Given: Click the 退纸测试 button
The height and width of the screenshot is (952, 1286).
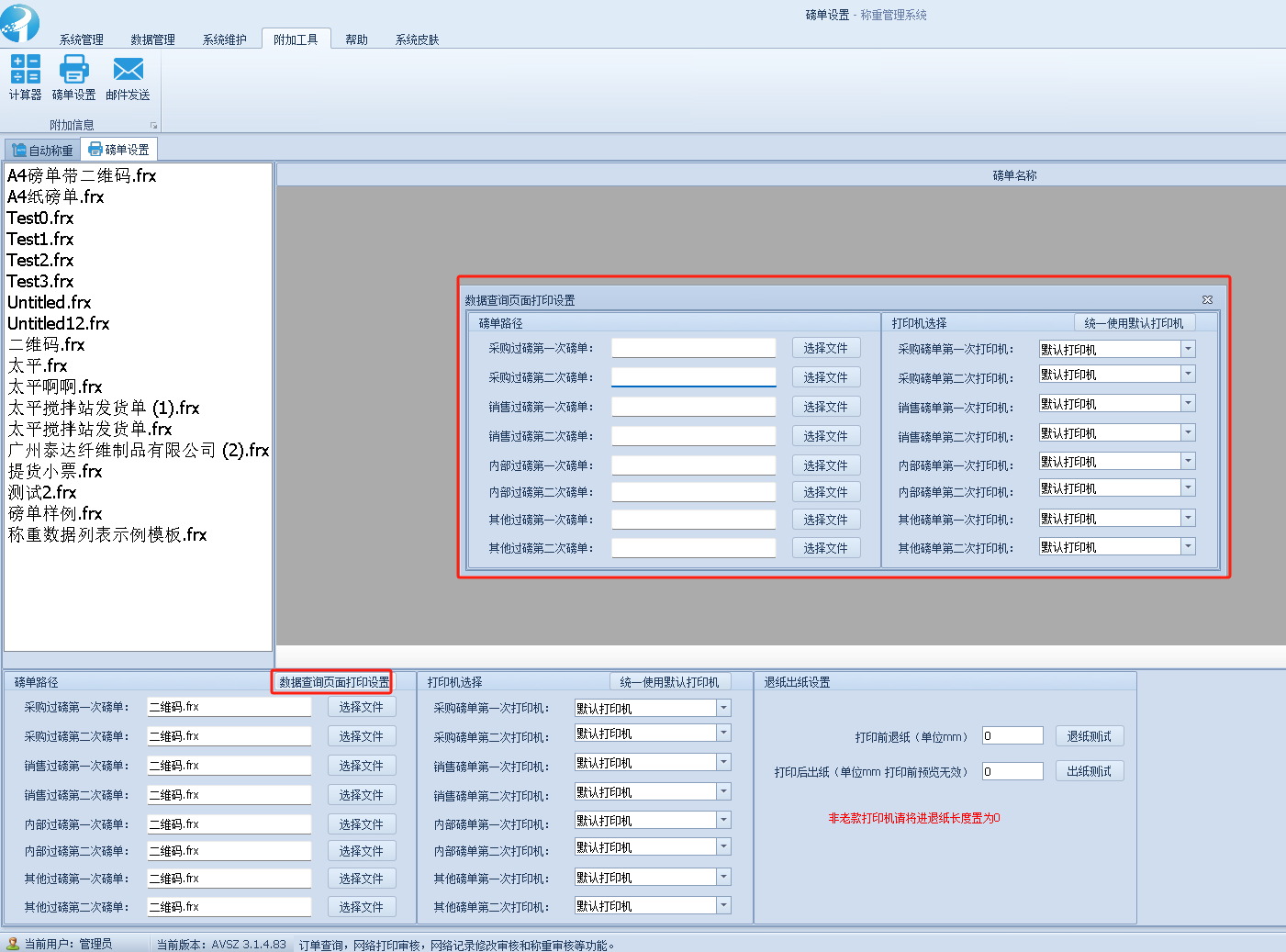Looking at the screenshot, I should (1090, 736).
